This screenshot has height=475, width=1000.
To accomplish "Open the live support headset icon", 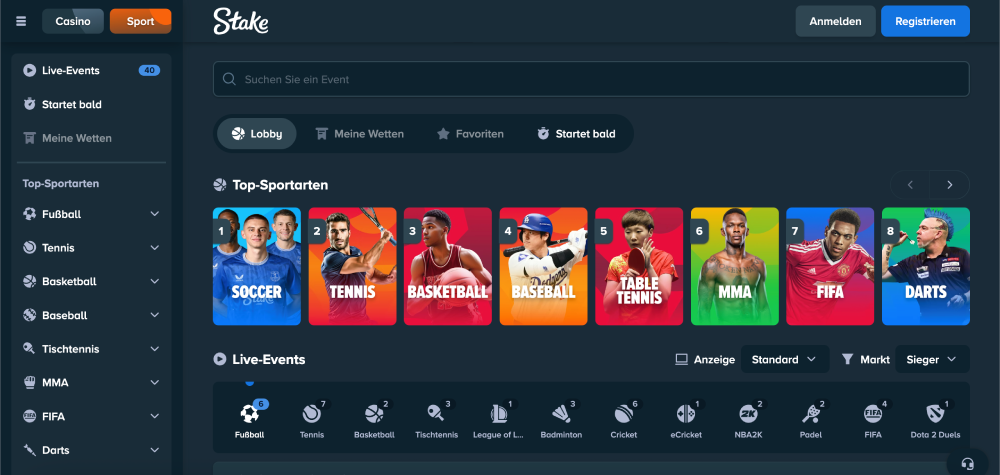I will pyautogui.click(x=967, y=463).
